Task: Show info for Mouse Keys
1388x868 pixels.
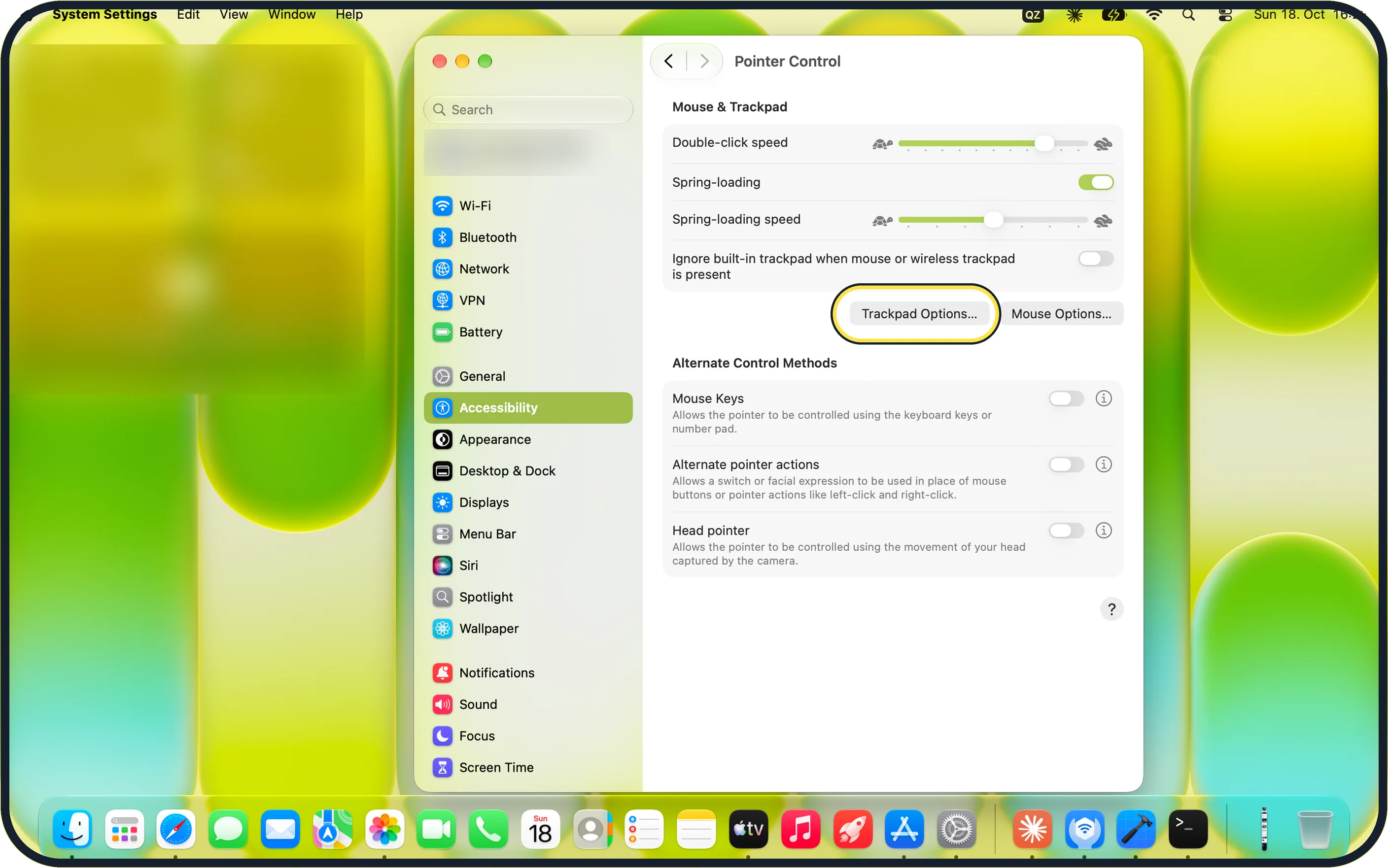Action: click(1103, 399)
